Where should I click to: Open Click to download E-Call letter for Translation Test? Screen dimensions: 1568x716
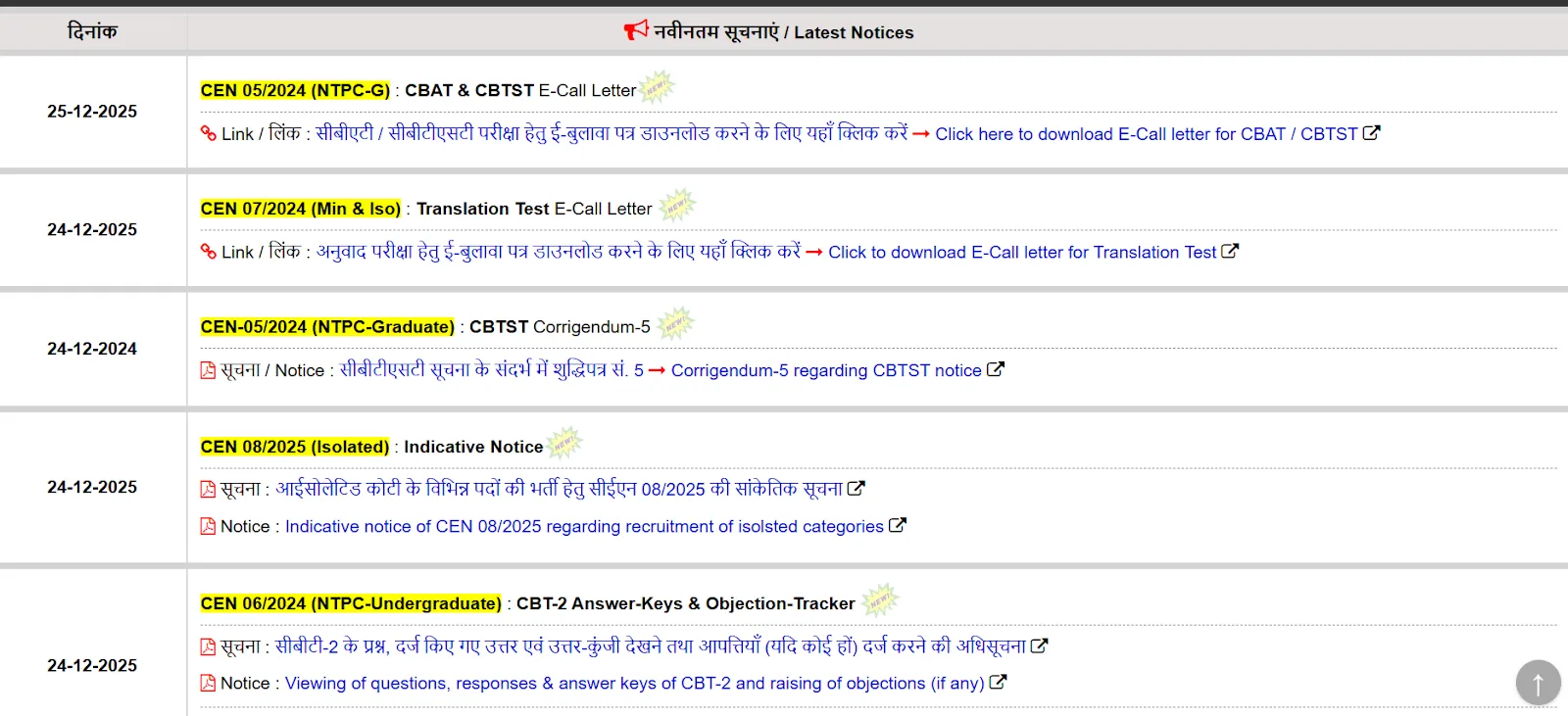click(x=1022, y=253)
